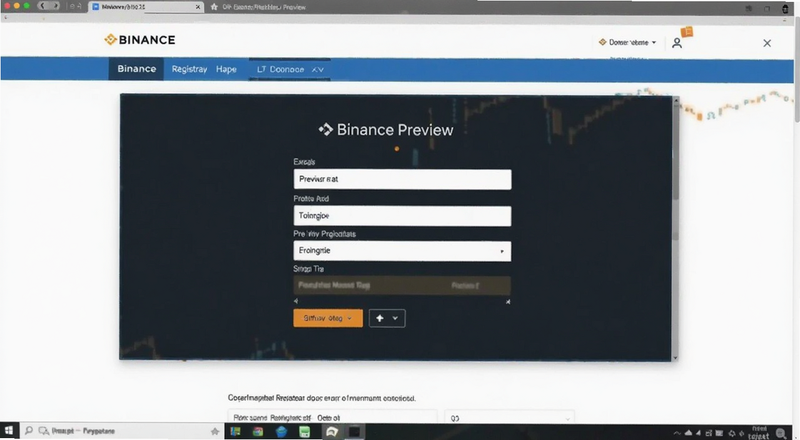Image resolution: width=800 pixels, height=440 pixels.
Task: Open the notification center icon in taskbar
Action: [781, 433]
